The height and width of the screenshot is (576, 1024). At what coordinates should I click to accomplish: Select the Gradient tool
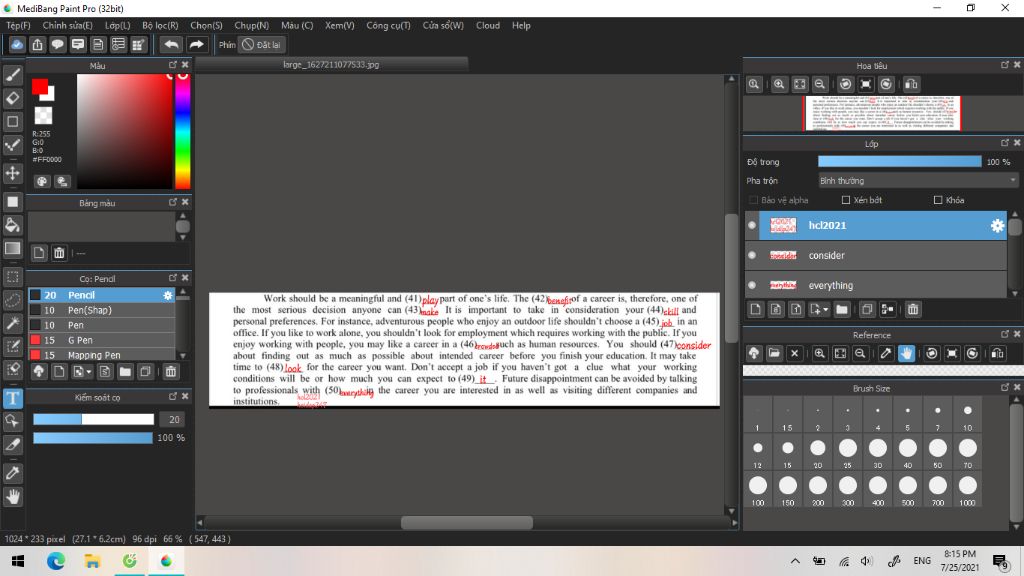pos(12,248)
